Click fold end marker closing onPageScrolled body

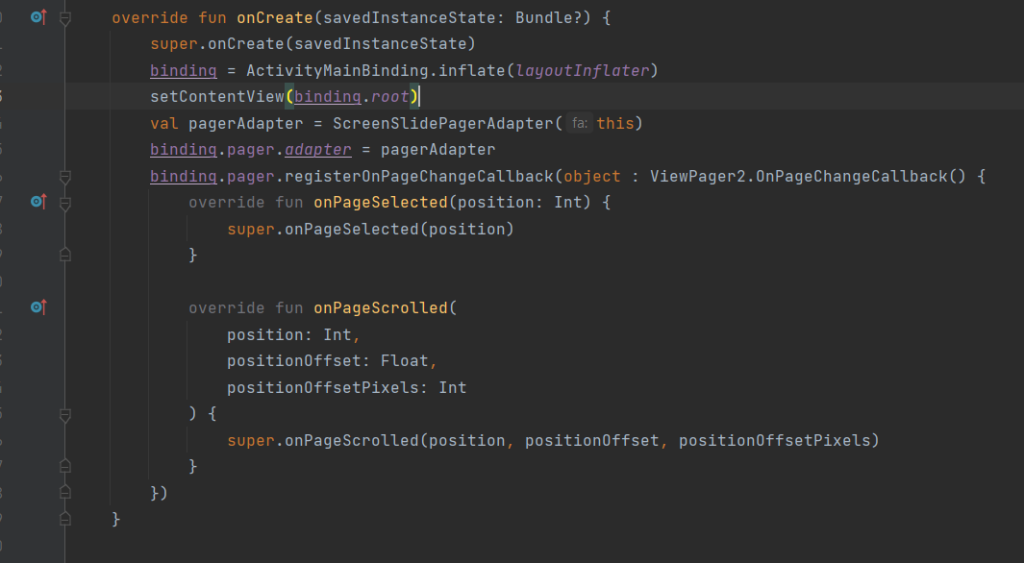click(65, 466)
